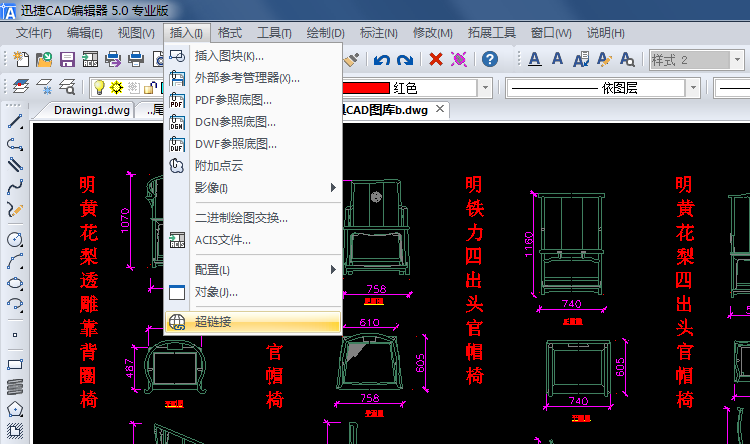This screenshot has width=750, height=444.
Task: Click the layer search icon with magnifier
Action: (67, 87)
